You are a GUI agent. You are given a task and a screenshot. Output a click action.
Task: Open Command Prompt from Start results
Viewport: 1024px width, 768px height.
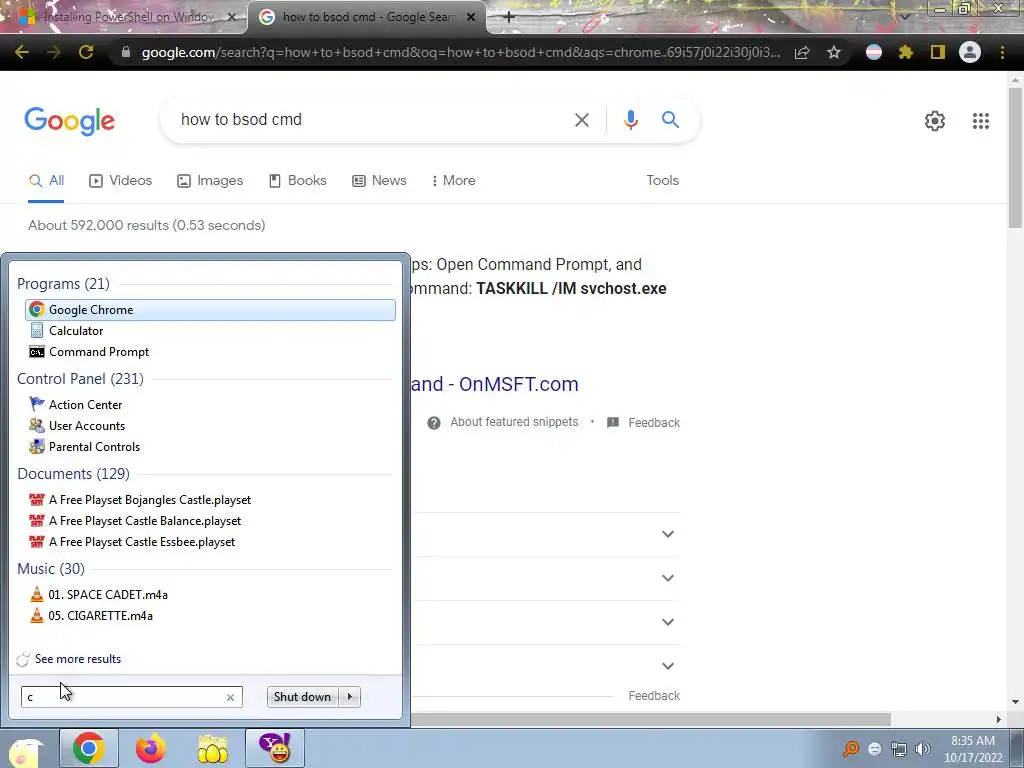point(210,352)
